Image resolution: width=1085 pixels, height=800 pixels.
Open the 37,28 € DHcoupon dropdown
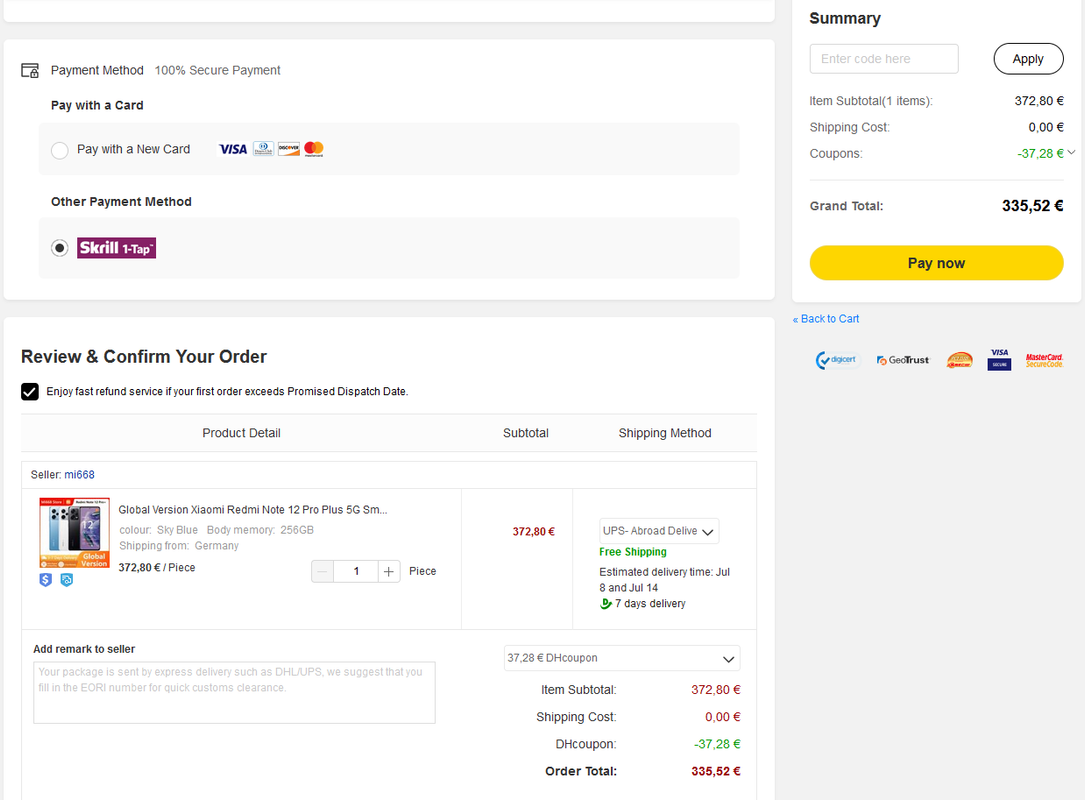622,658
